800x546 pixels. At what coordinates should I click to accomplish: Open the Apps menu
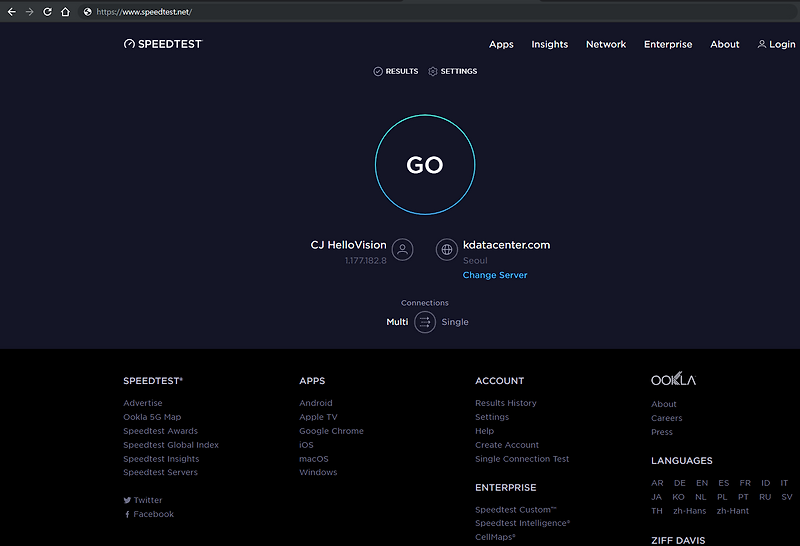502,44
